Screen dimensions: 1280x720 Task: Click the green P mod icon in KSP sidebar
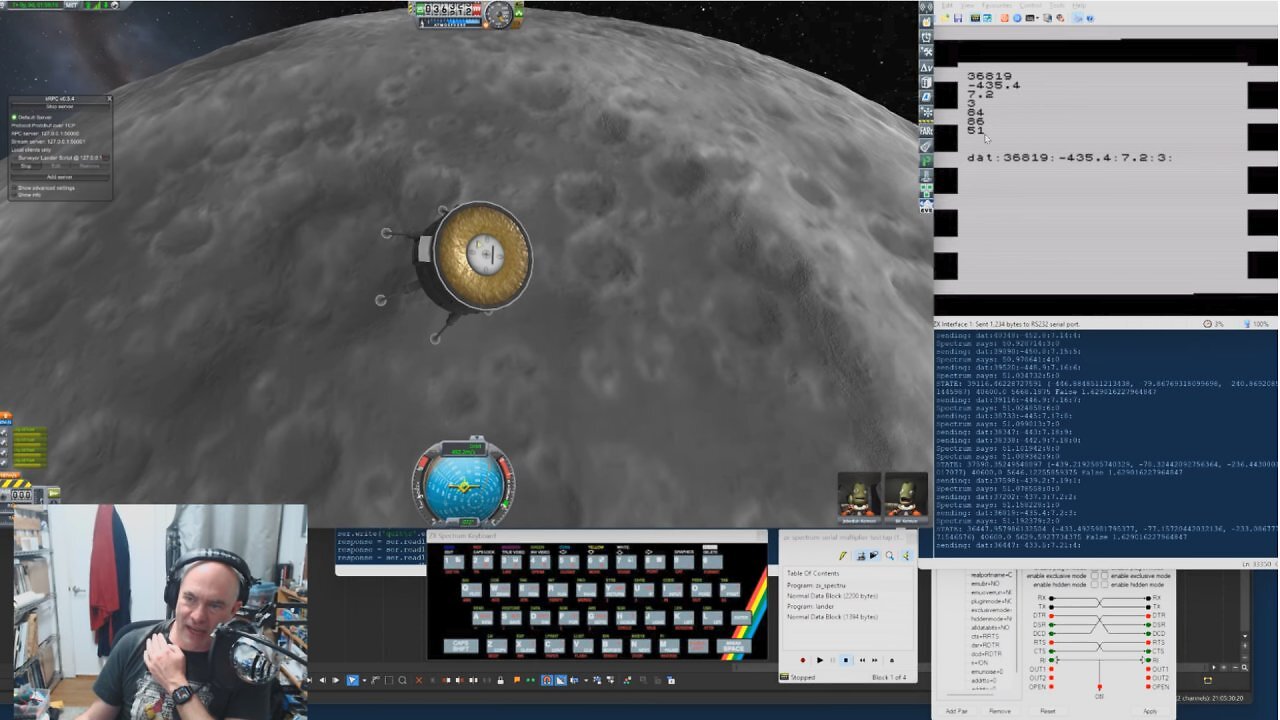pos(927,160)
